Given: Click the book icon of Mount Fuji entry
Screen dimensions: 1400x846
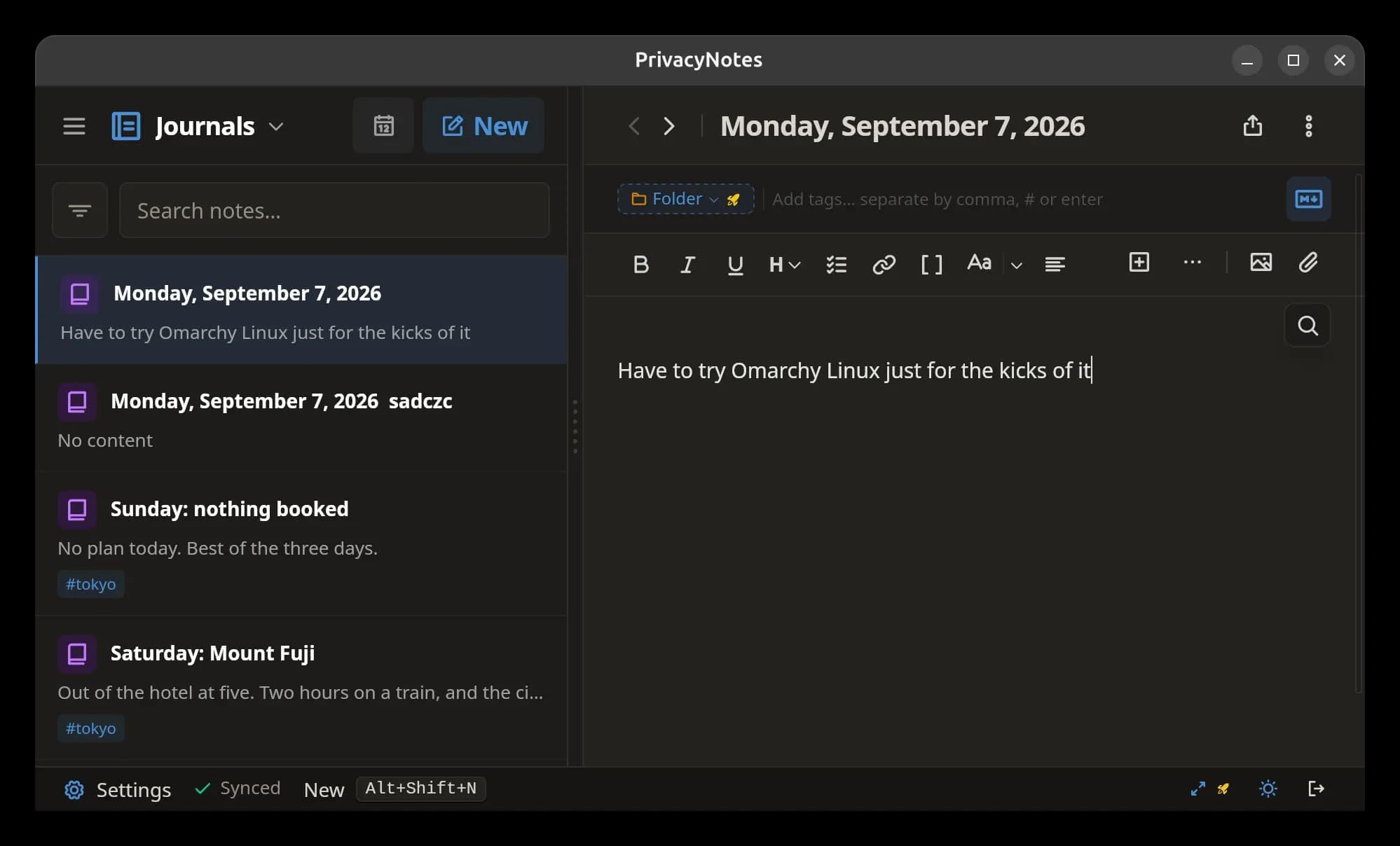Looking at the screenshot, I should [x=77, y=653].
